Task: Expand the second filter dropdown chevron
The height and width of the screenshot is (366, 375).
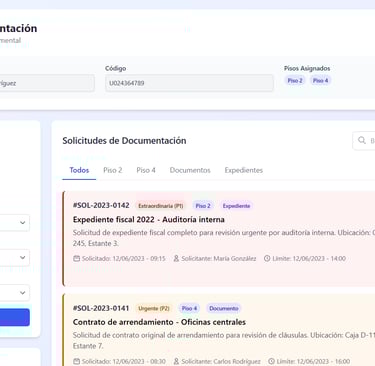Action: pos(22,257)
